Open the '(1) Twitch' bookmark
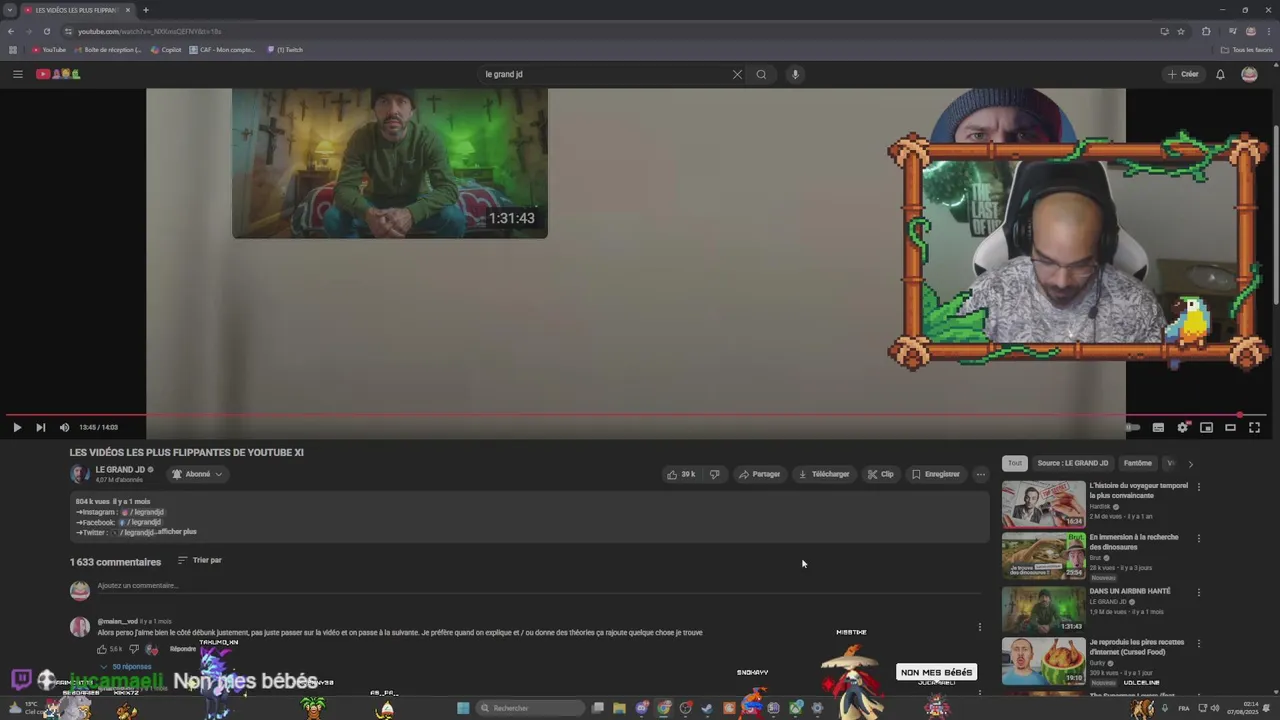Viewport: 1280px width, 720px height. (x=285, y=50)
